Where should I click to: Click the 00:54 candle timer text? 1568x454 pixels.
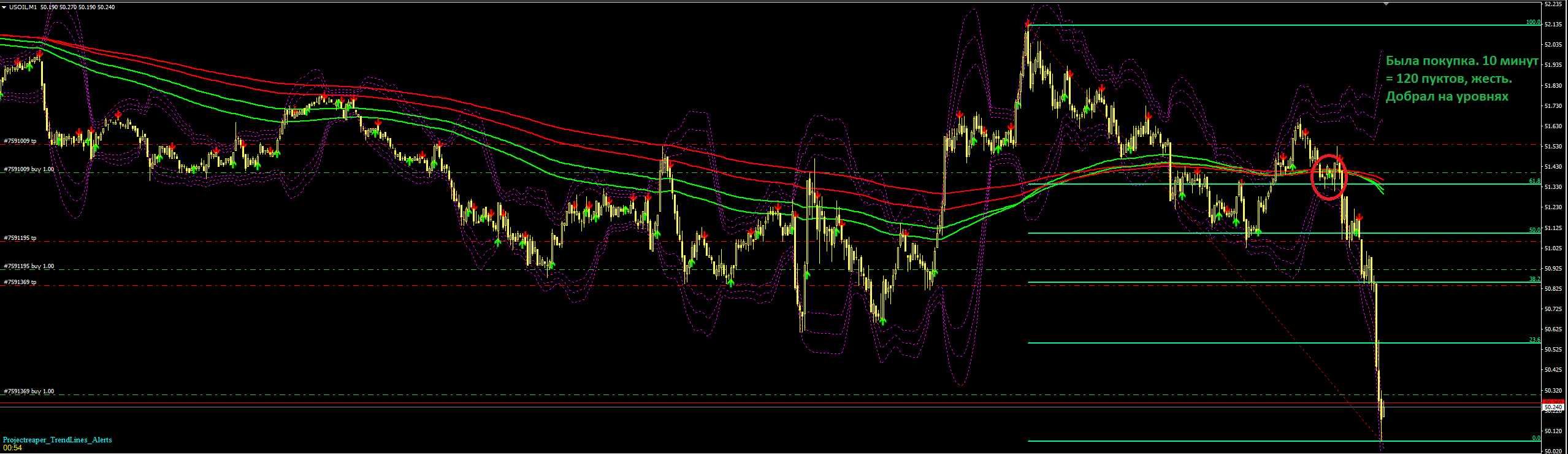click(x=12, y=448)
